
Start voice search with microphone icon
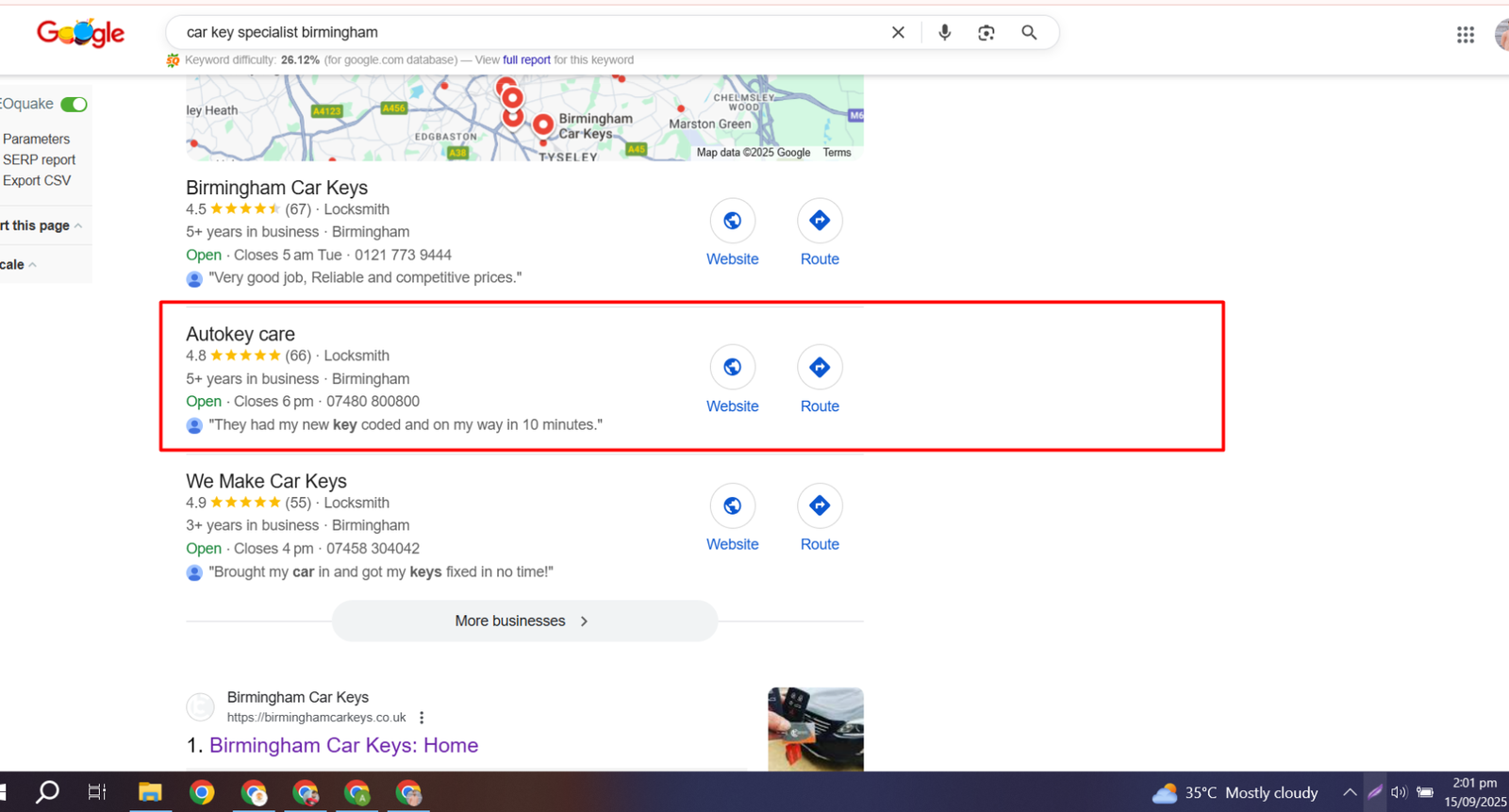(944, 33)
